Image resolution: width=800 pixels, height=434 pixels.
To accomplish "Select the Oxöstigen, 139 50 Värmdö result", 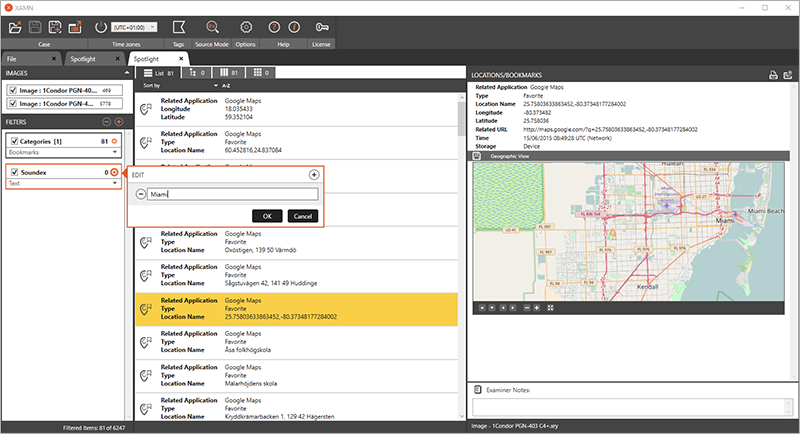I will point(296,242).
